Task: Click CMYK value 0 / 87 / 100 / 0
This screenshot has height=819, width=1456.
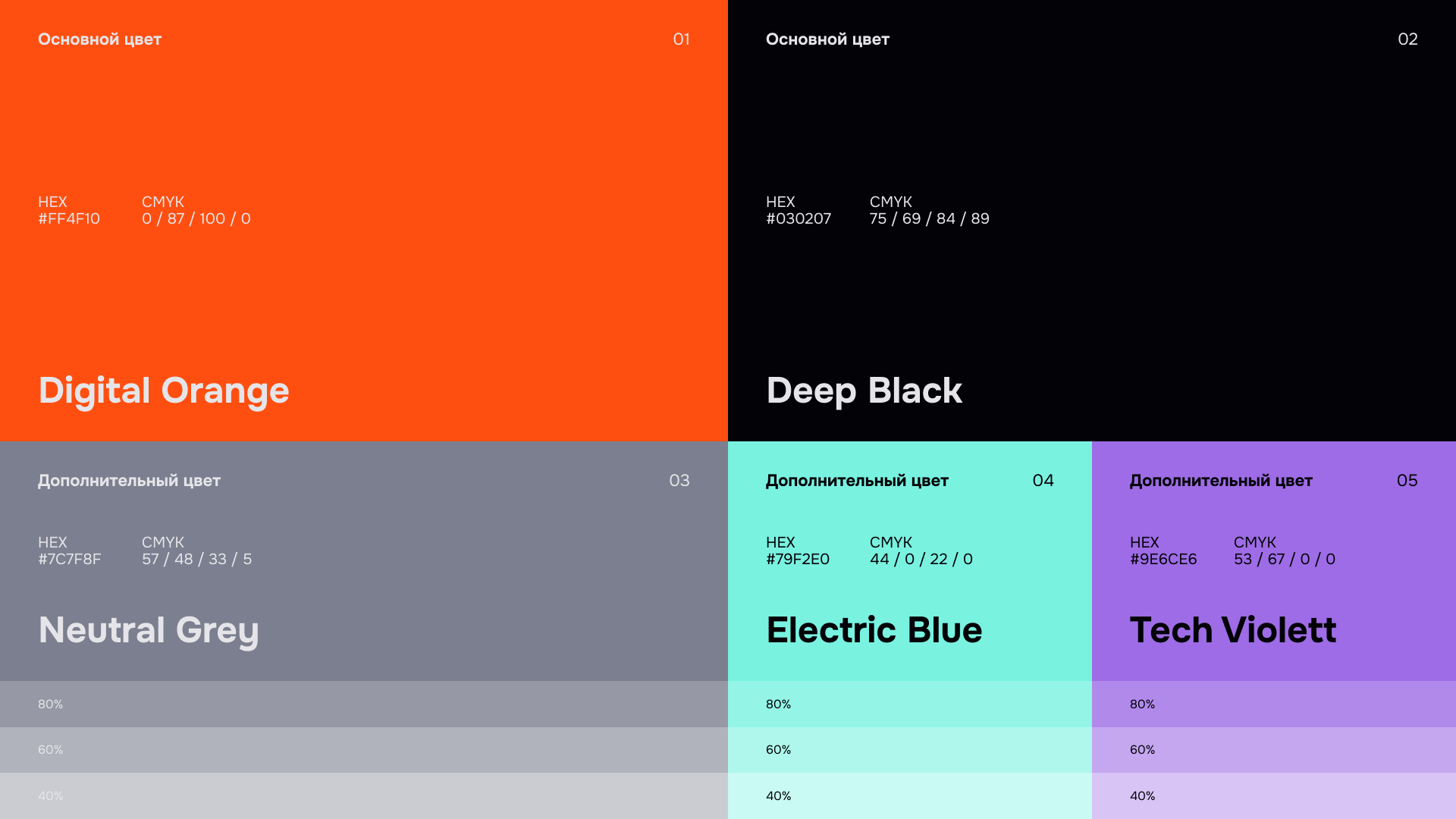Action: [x=196, y=218]
